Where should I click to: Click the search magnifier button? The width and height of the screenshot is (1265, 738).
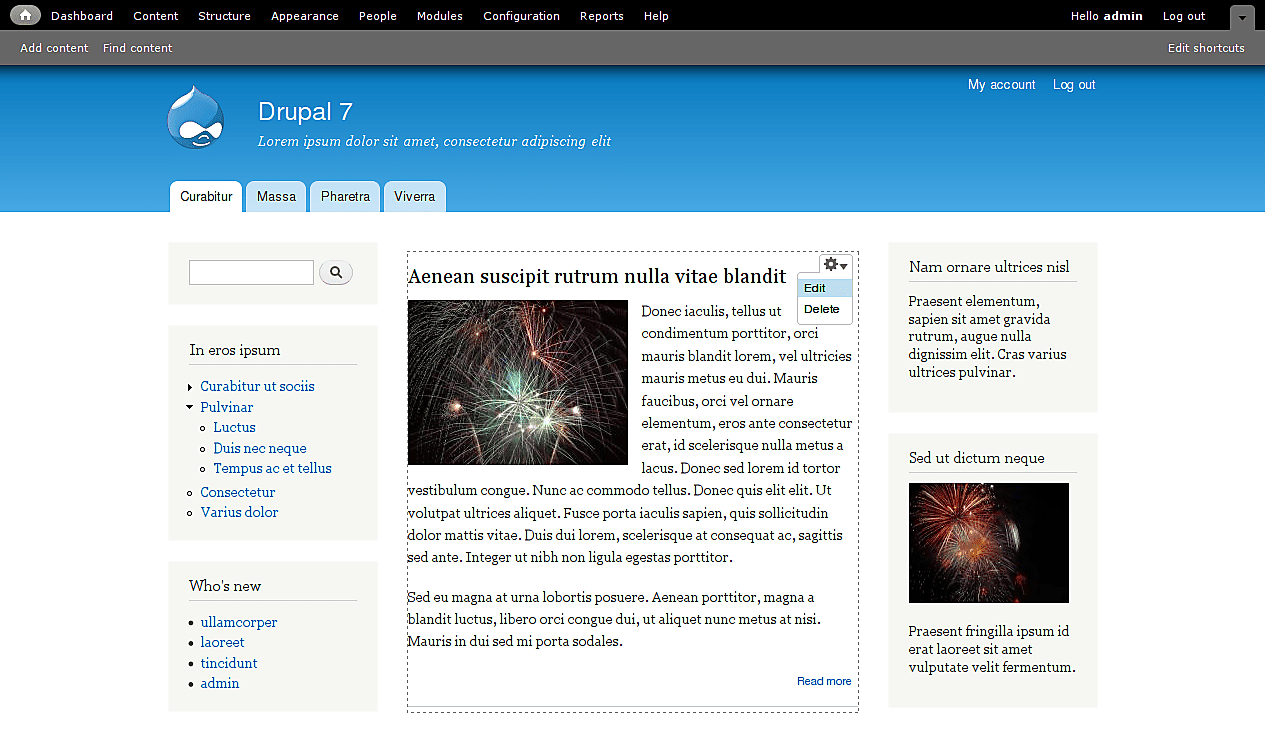(x=336, y=272)
